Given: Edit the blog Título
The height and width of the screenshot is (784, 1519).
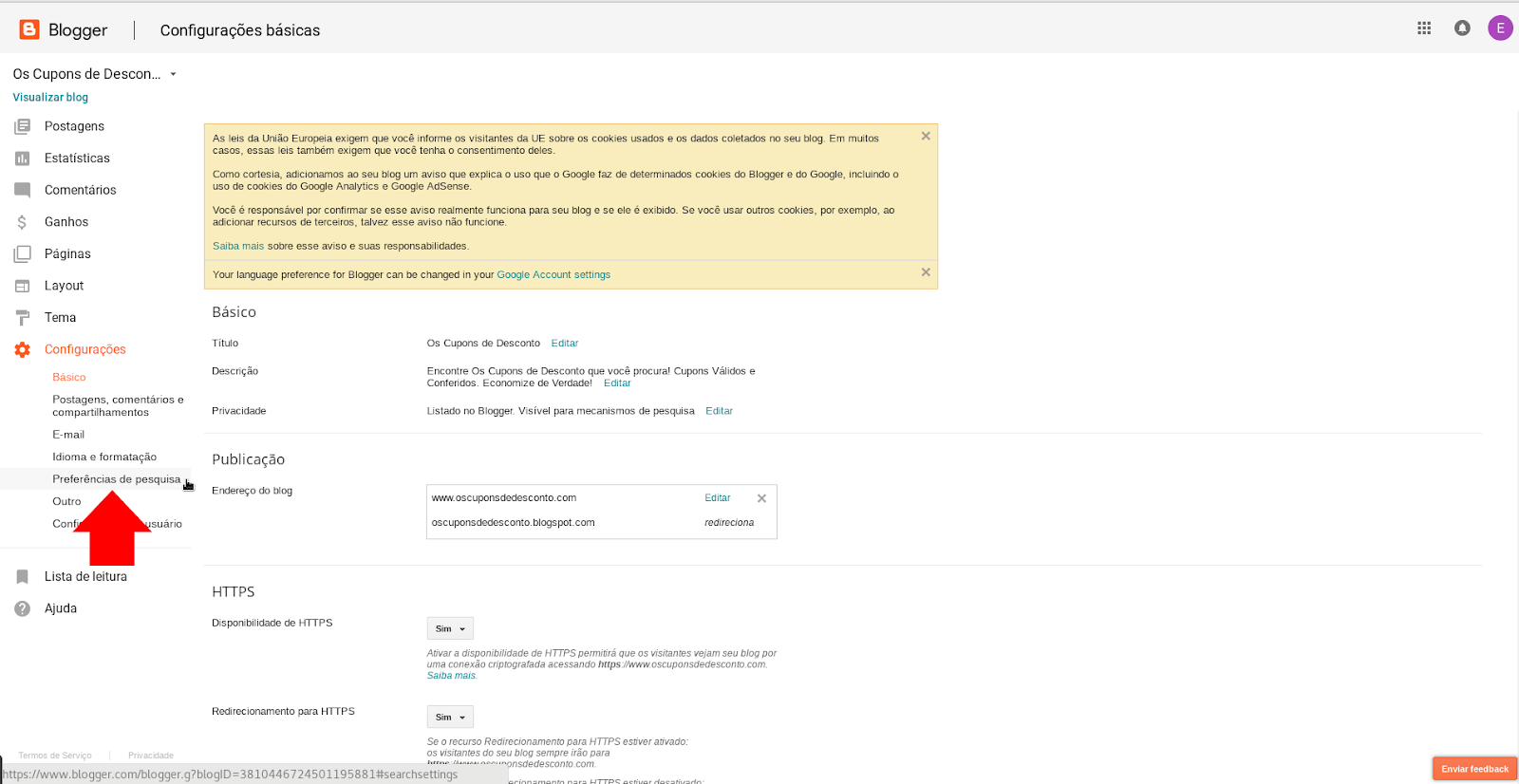Looking at the screenshot, I should (x=565, y=343).
